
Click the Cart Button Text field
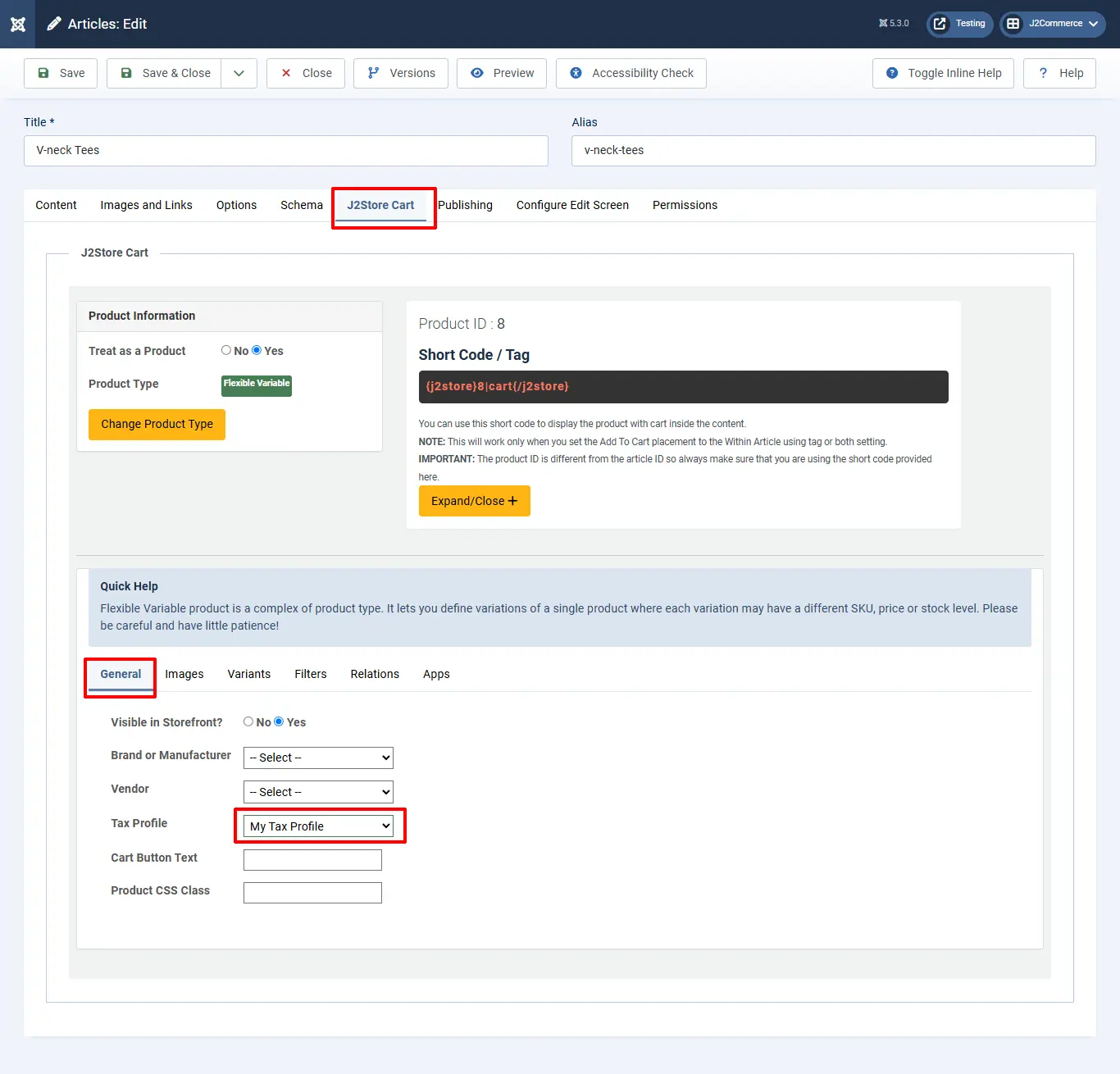tap(312, 860)
